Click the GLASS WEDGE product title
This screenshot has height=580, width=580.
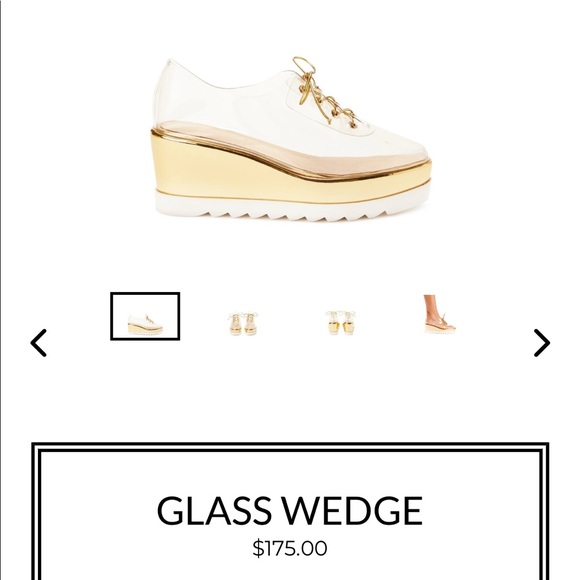pos(290,511)
